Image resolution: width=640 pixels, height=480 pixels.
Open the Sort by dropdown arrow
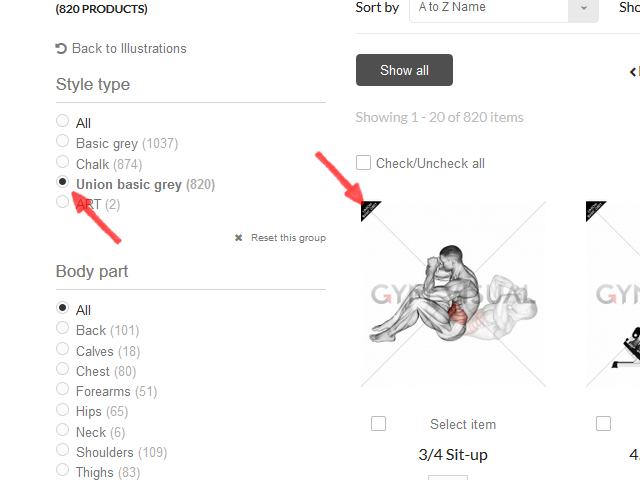click(584, 8)
